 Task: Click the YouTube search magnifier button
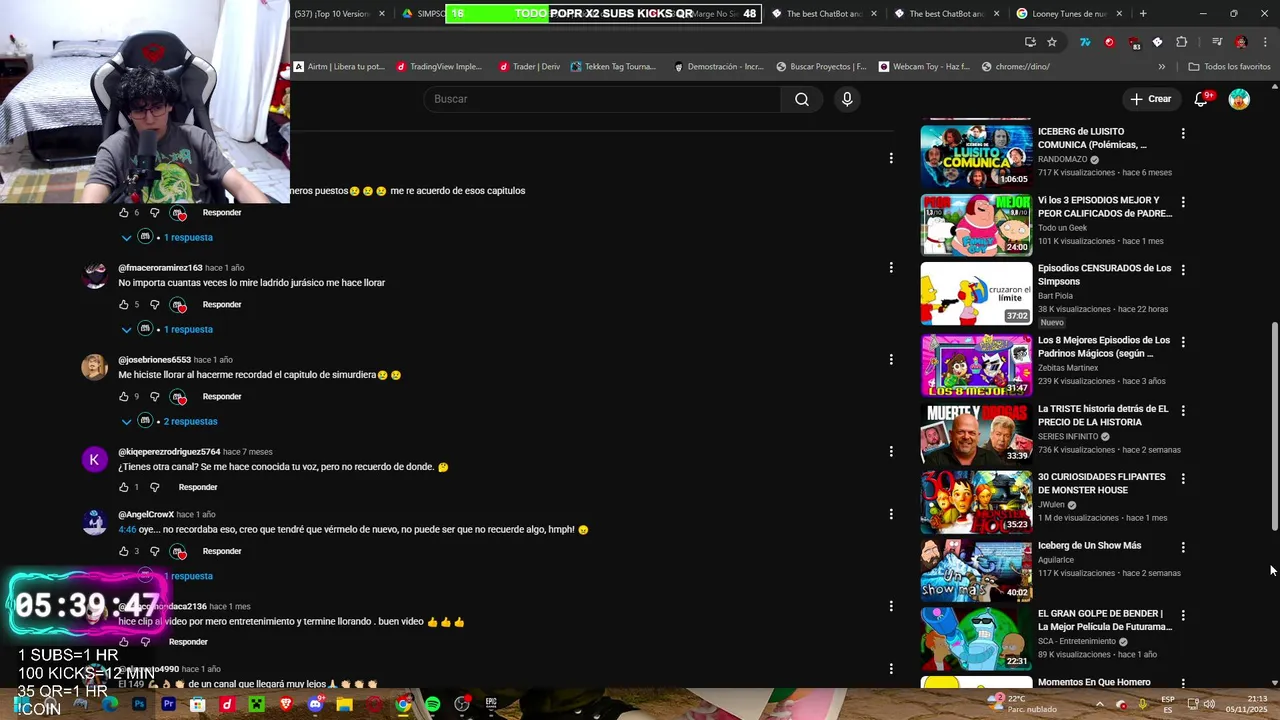point(801,99)
